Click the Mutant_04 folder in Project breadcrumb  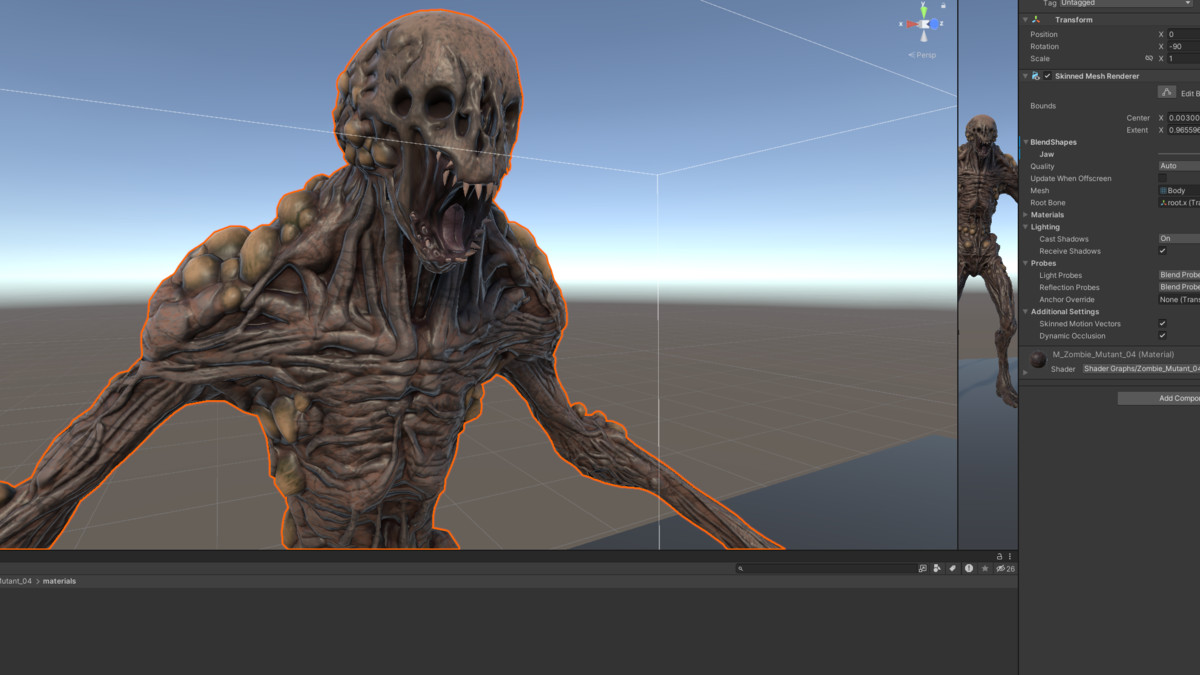pos(16,581)
